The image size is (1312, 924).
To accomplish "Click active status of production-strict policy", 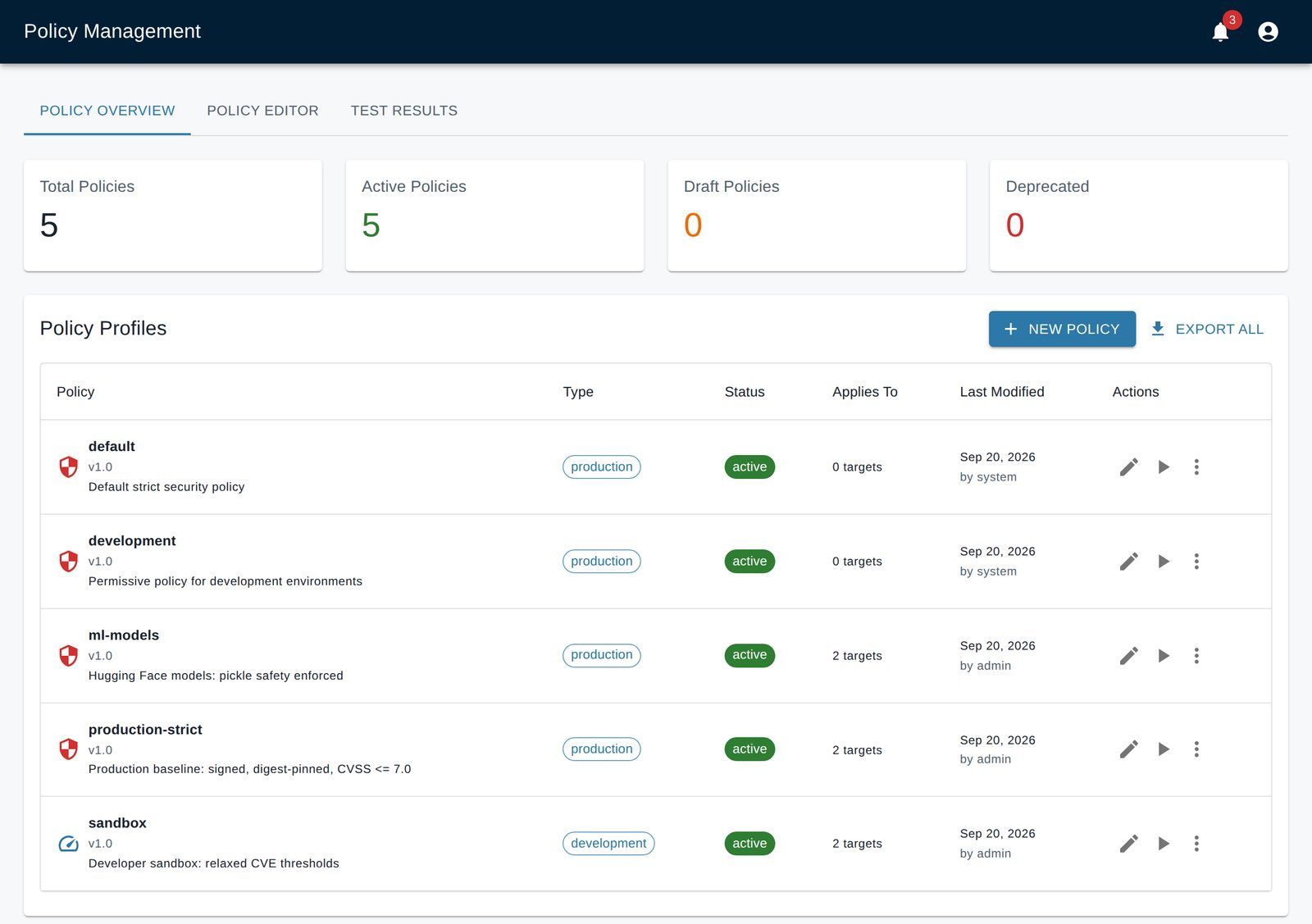I will [749, 749].
